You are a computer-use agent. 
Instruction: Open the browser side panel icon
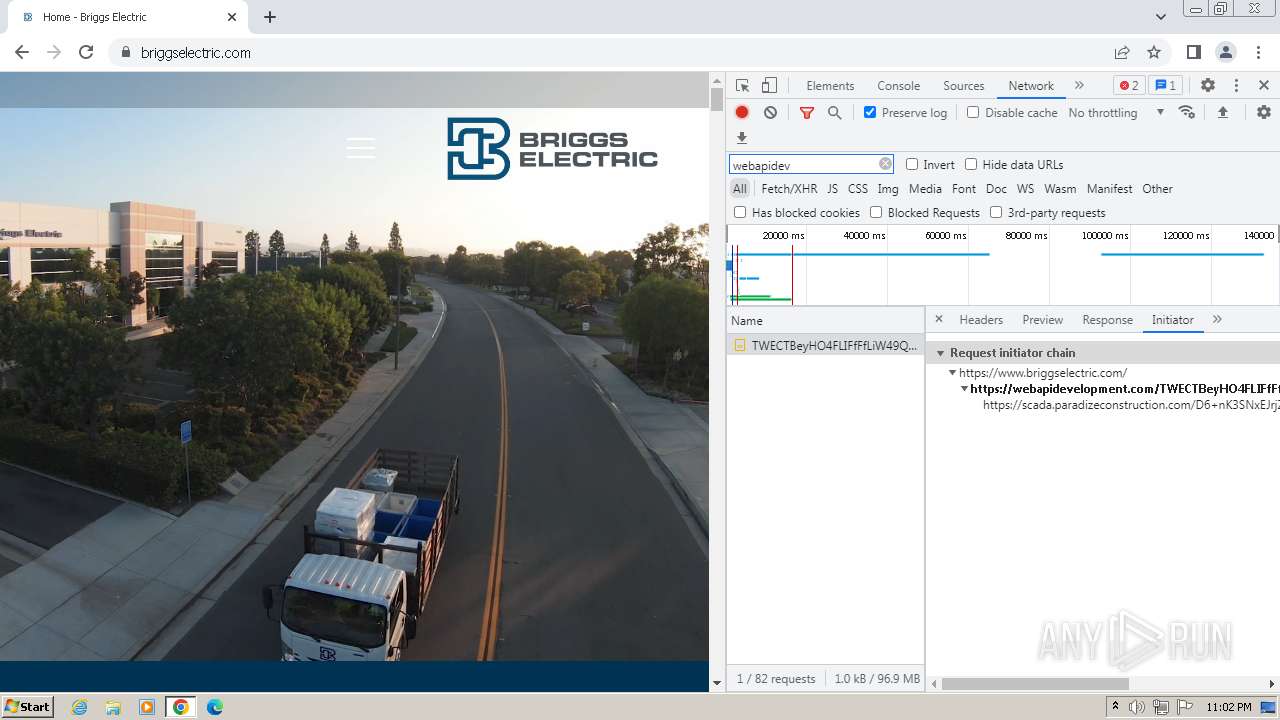[x=1193, y=52]
